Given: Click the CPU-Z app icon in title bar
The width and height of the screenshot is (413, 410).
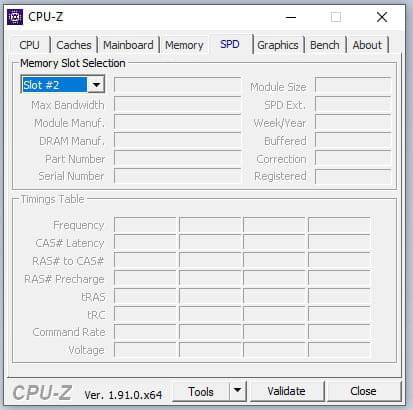Looking at the screenshot, I should coord(15,17).
